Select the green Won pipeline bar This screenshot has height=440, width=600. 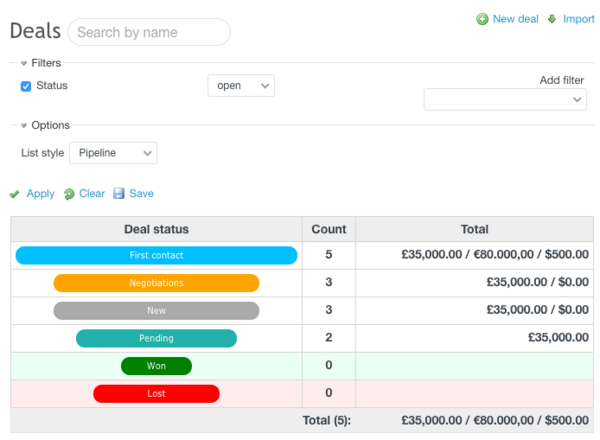(156, 366)
